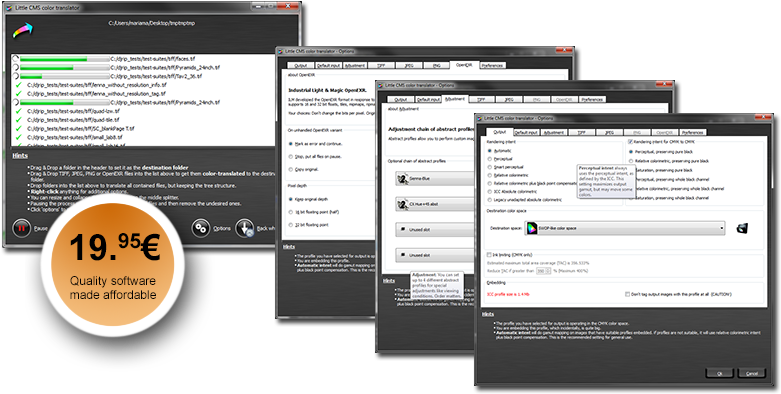781x394 pixels.
Task: Click the Cancel button
Action: pos(752,373)
